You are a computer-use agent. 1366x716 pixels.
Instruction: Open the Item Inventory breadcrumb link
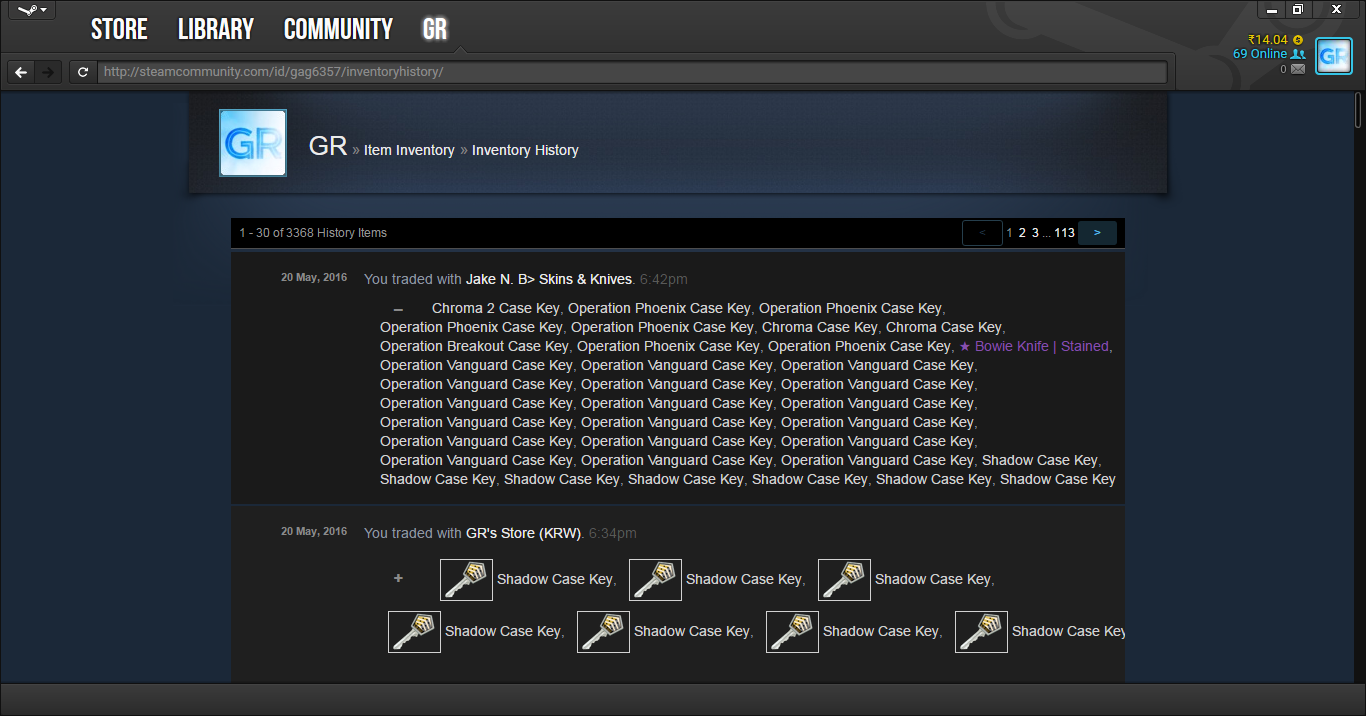point(409,150)
